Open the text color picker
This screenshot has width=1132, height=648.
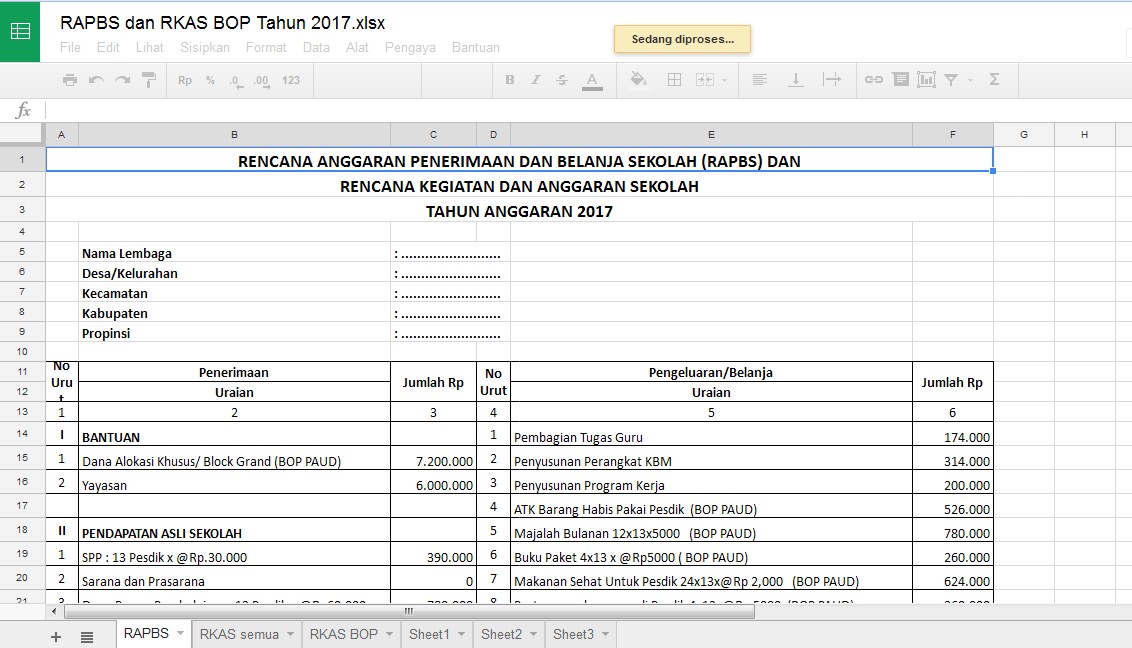[x=593, y=80]
